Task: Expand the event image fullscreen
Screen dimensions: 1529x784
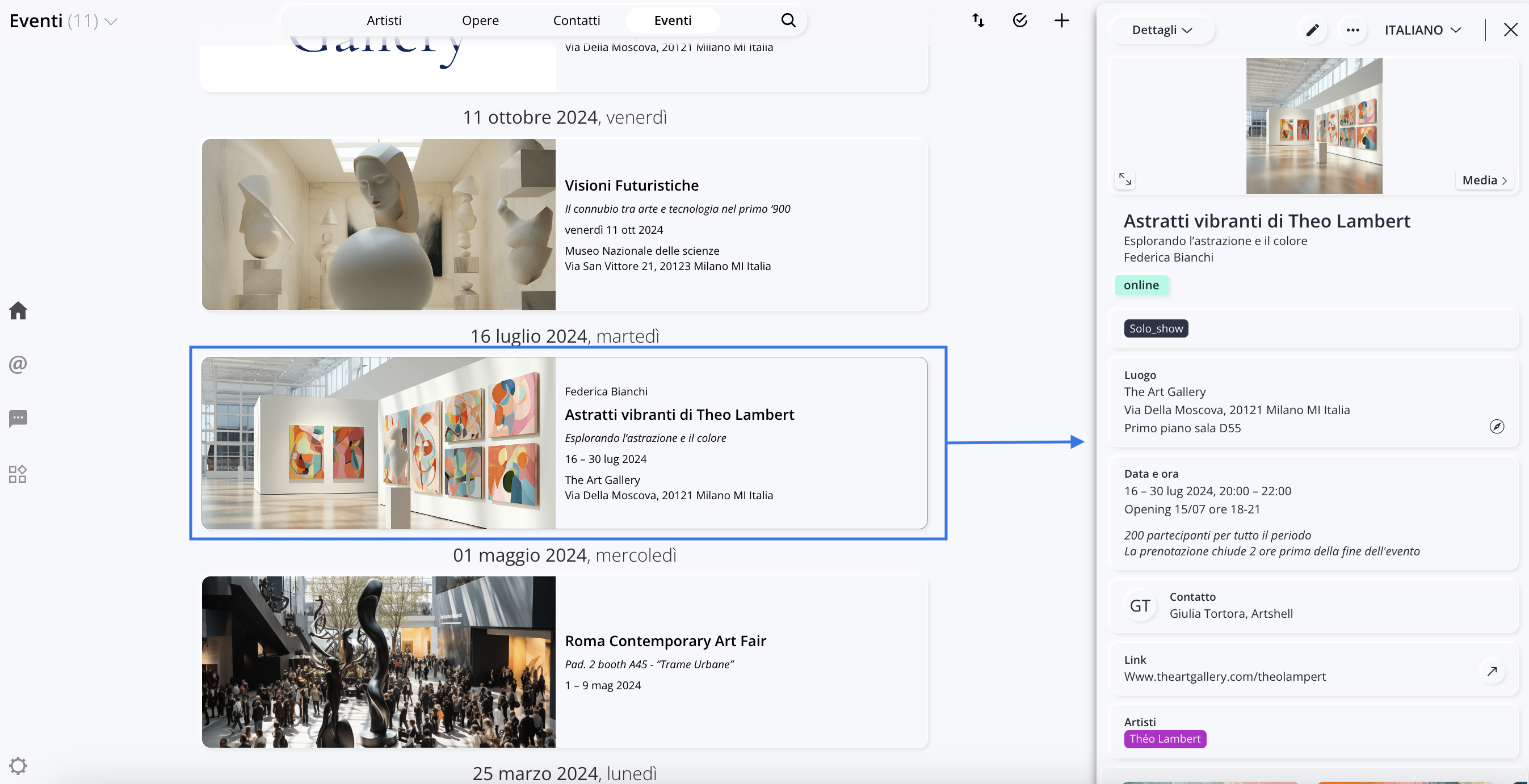Action: click(x=1125, y=179)
